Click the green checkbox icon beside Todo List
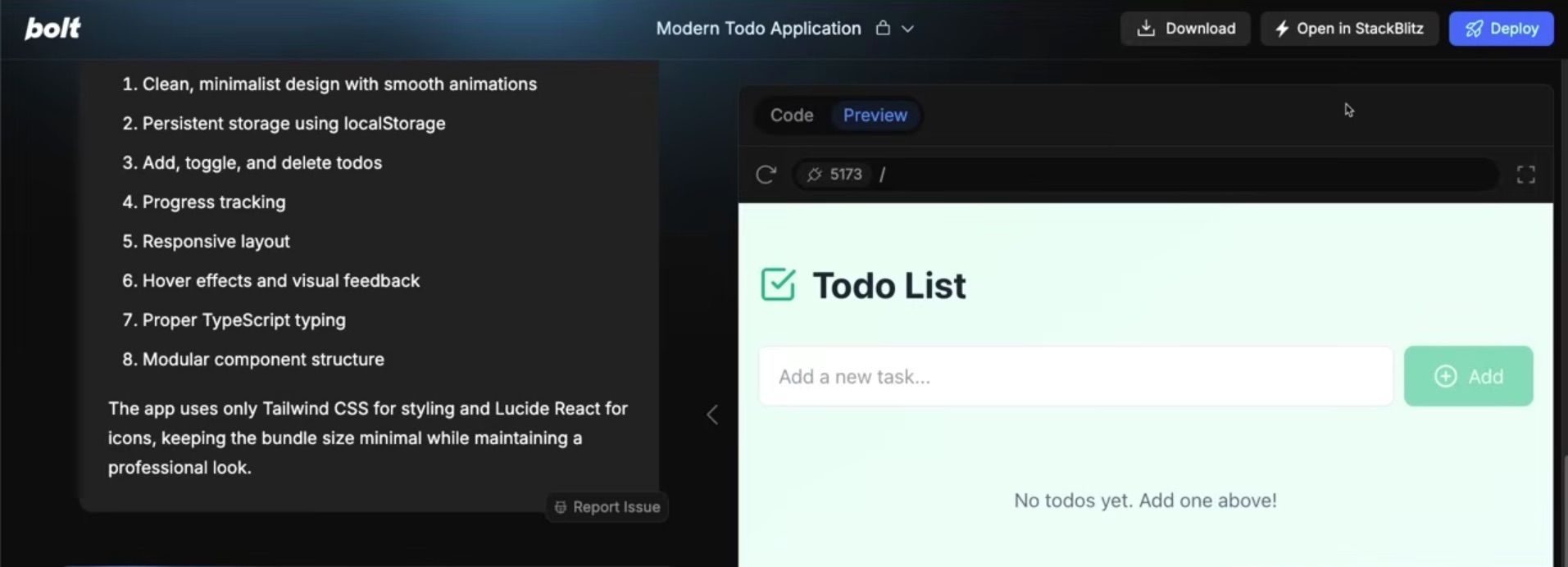The image size is (1568, 567). (x=778, y=285)
